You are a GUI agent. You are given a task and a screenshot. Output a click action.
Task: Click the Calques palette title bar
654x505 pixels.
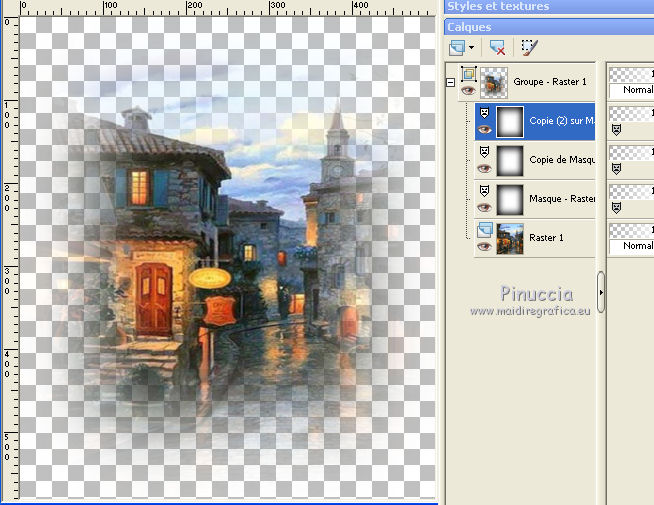(549, 27)
